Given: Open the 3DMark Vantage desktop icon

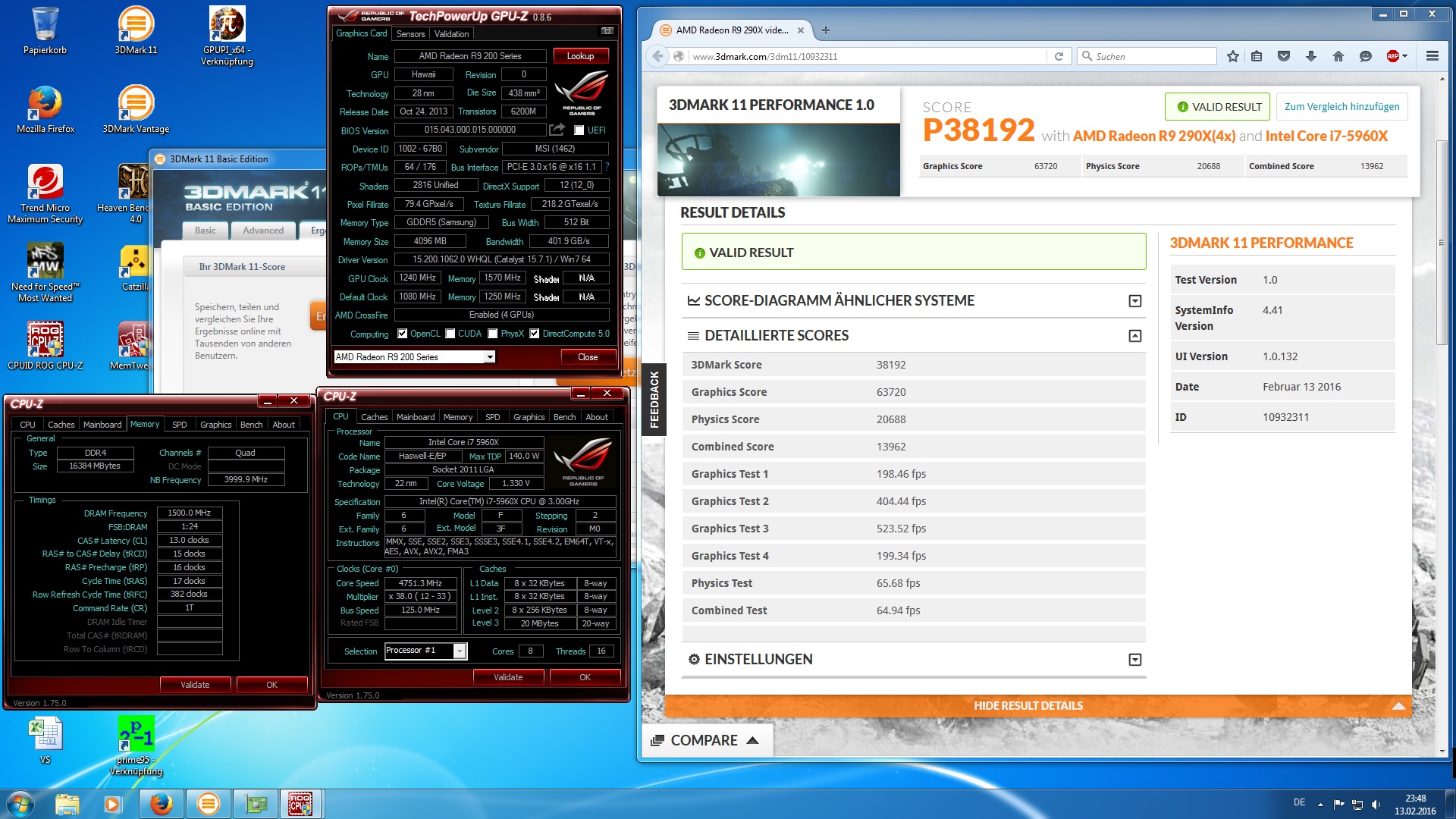Looking at the screenshot, I should 136,109.
